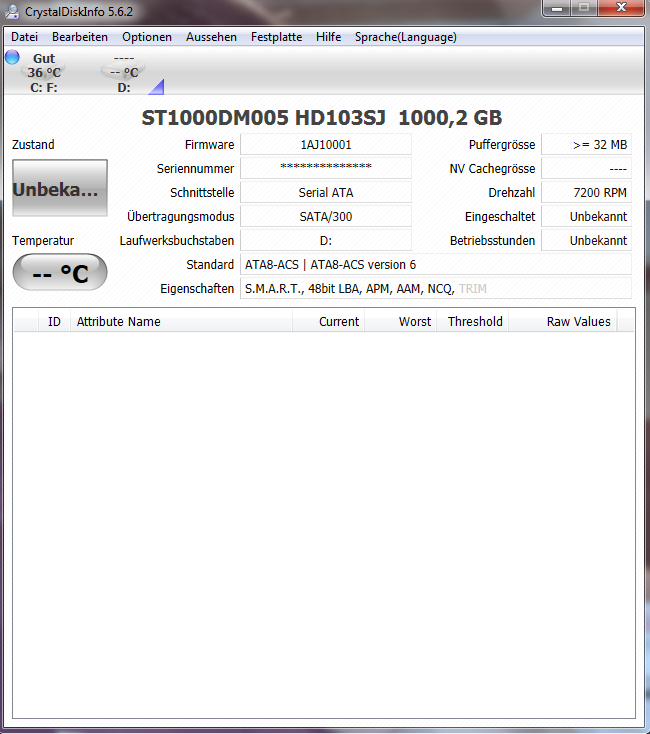Screen dimensions: 650x734
Task: Click the Unbeka... health status button
Action: (x=60, y=188)
